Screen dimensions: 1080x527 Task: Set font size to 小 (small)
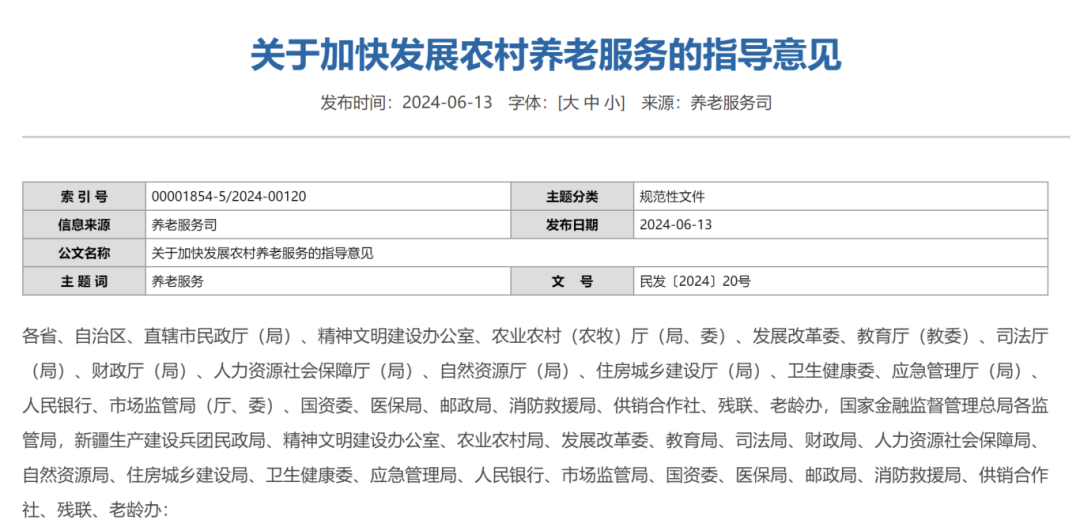(612, 103)
